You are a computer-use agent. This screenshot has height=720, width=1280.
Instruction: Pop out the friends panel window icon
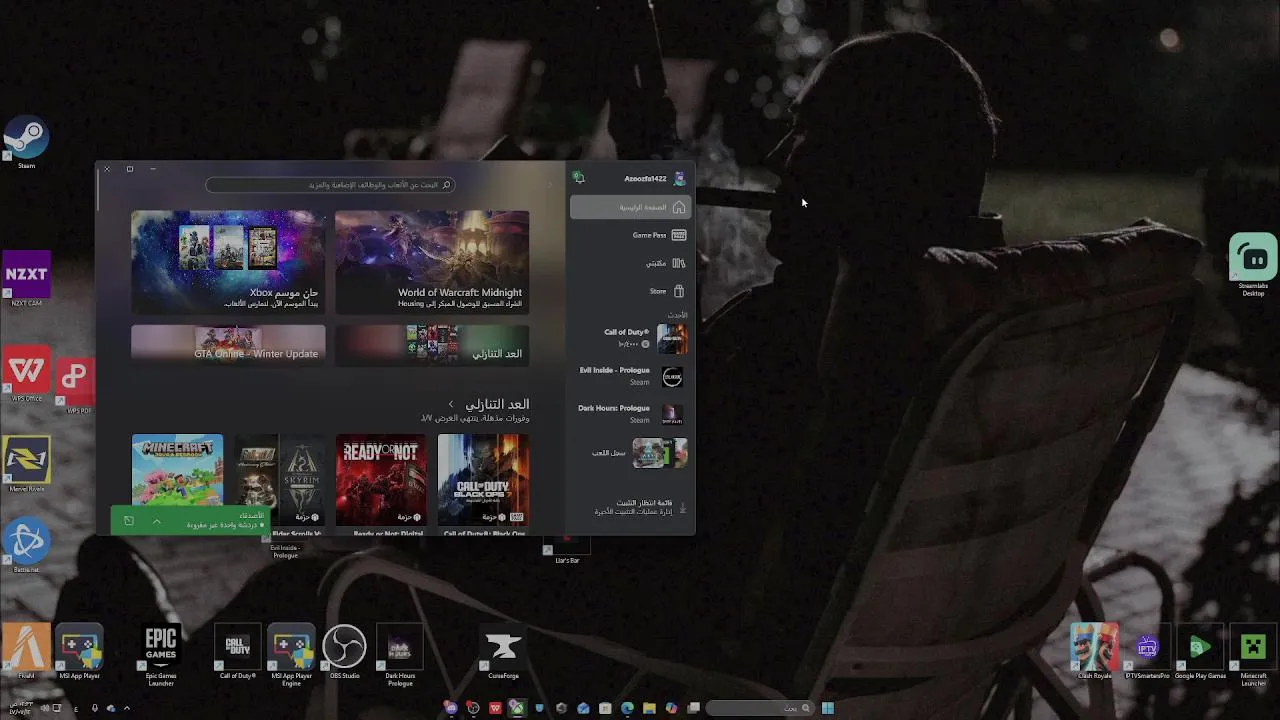tap(128, 521)
